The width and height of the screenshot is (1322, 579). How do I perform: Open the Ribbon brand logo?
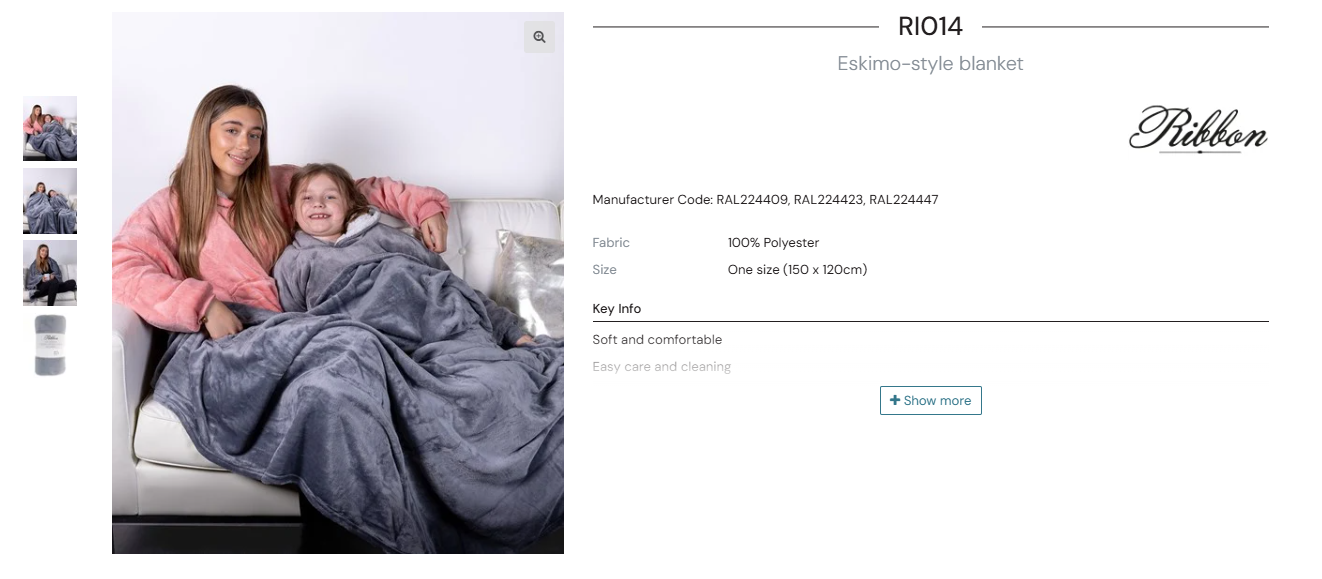[1197, 129]
